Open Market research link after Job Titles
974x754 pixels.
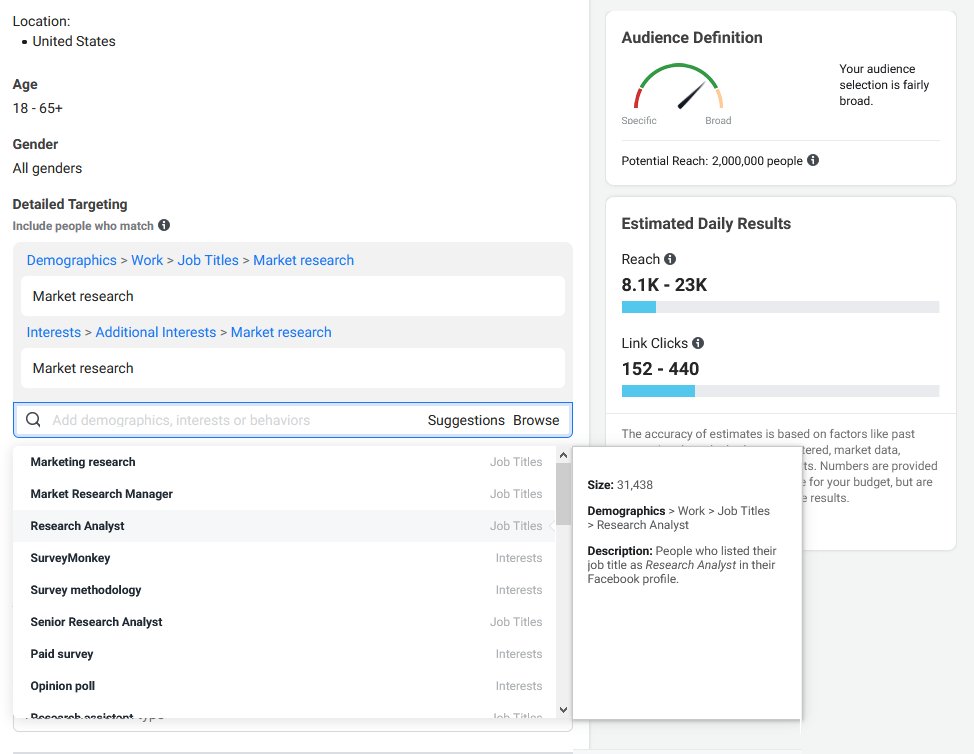point(303,260)
